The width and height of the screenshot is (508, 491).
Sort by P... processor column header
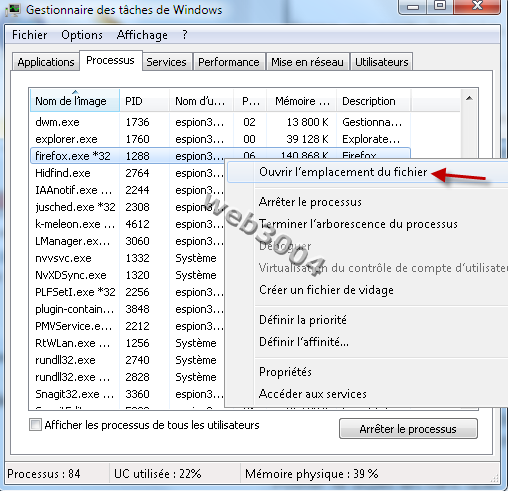pos(250,101)
